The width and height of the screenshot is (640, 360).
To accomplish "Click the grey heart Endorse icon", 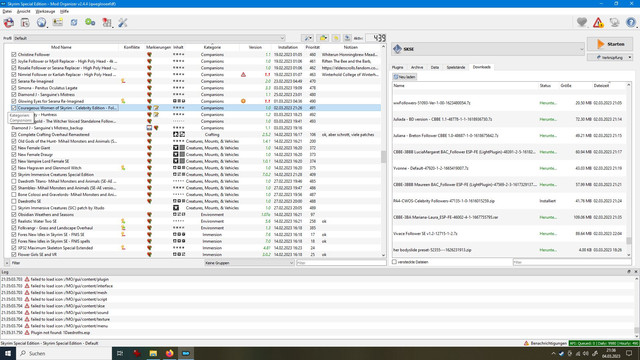I will [582, 22].
